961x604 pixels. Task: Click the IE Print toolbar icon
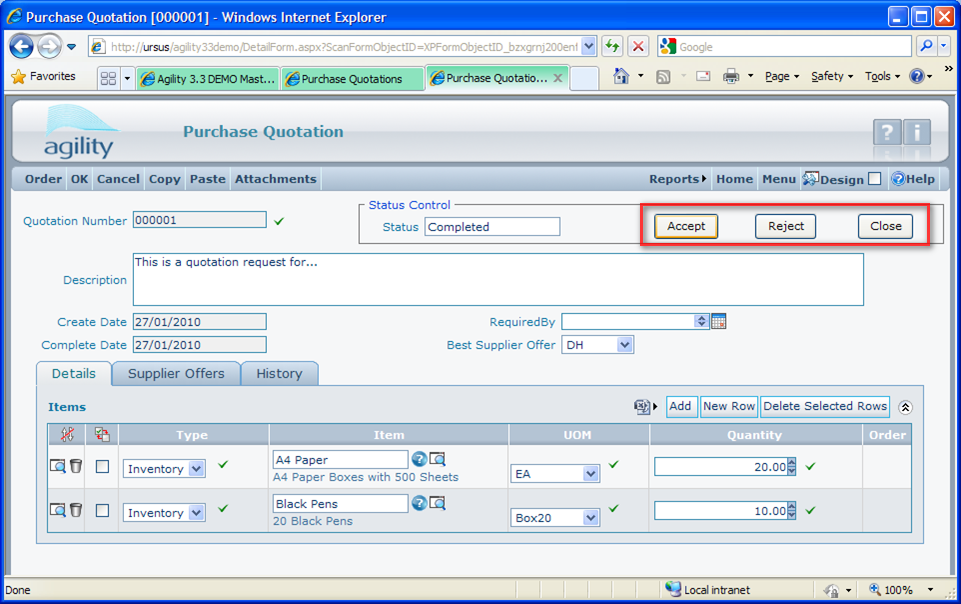click(731, 76)
